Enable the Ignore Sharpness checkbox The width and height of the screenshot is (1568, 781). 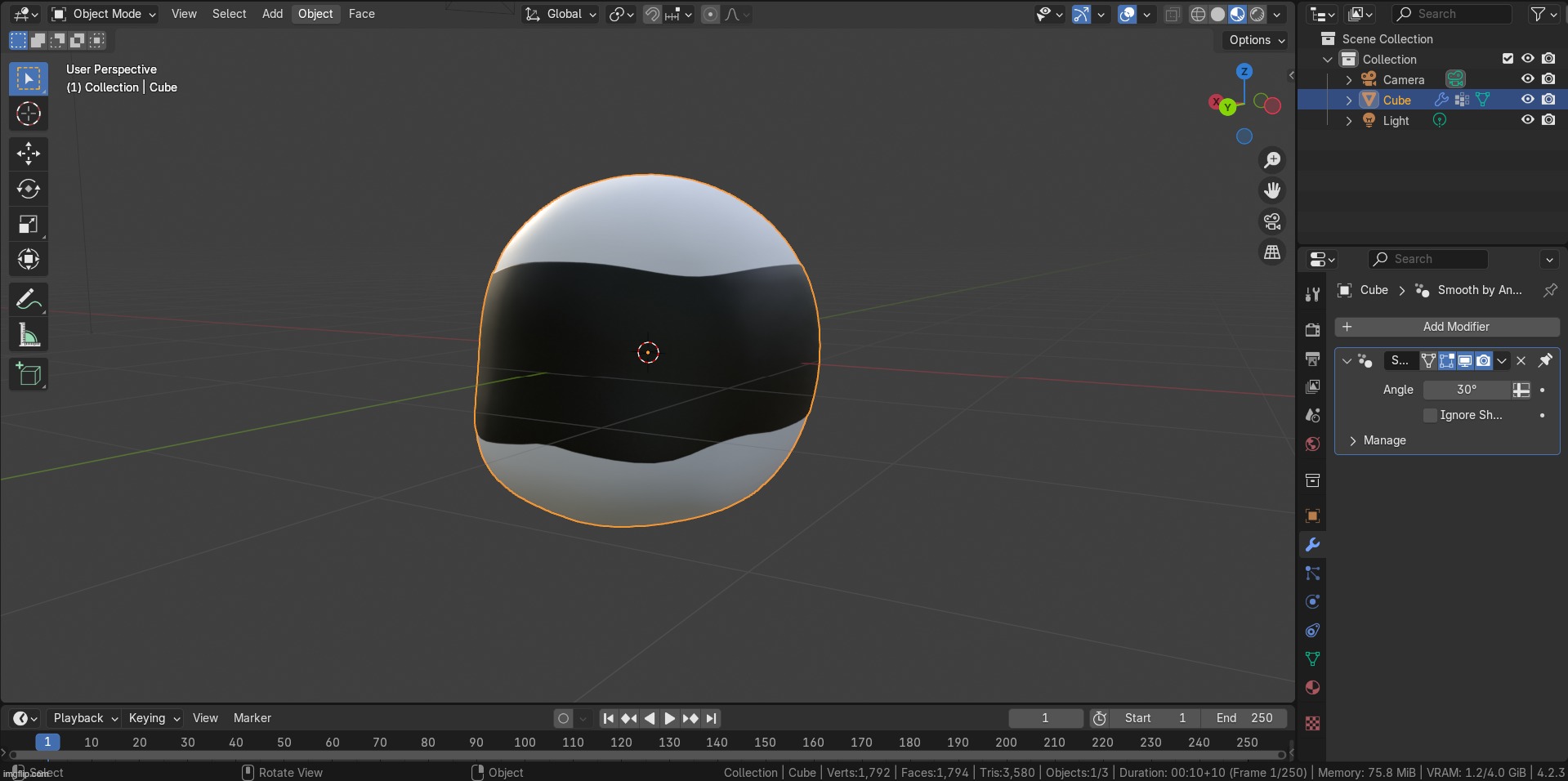[1430, 415]
